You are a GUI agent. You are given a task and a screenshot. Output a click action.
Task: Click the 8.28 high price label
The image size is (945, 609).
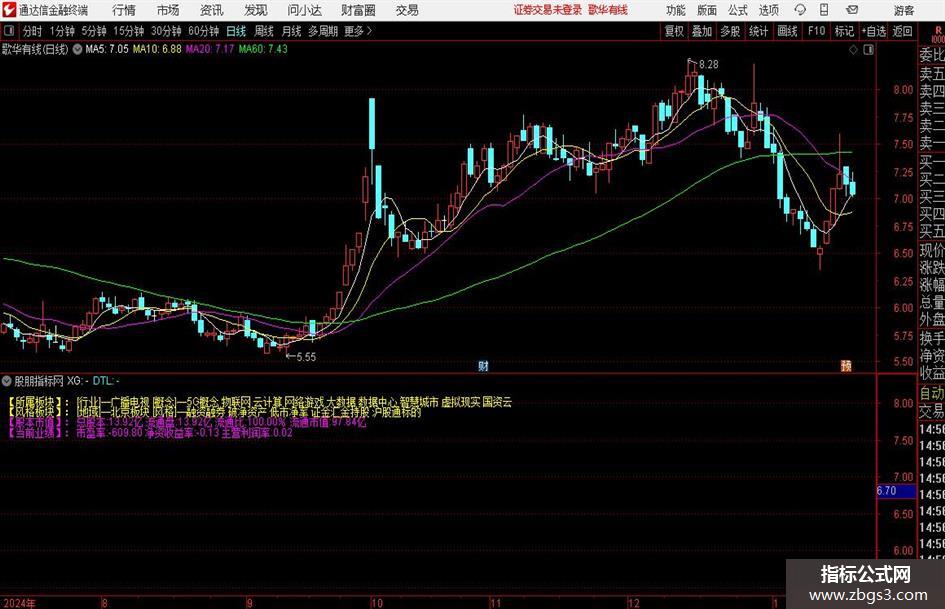click(709, 64)
